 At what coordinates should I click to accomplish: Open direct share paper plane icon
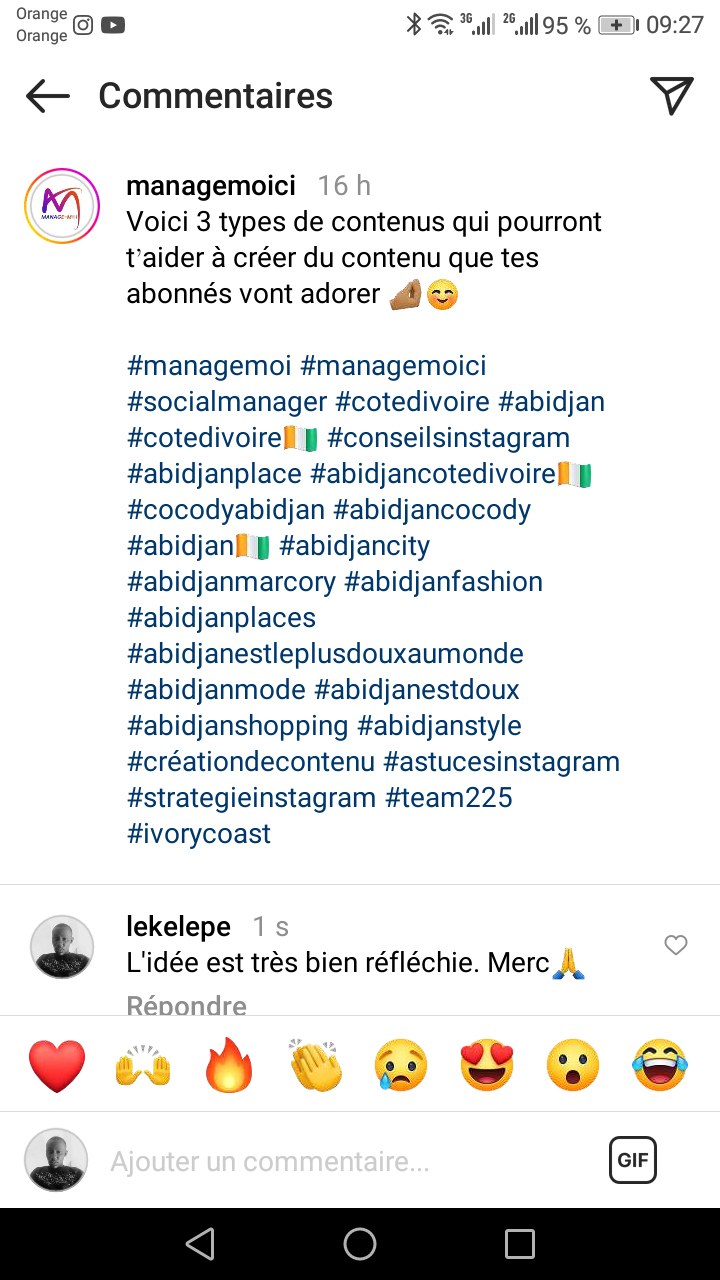[672, 95]
